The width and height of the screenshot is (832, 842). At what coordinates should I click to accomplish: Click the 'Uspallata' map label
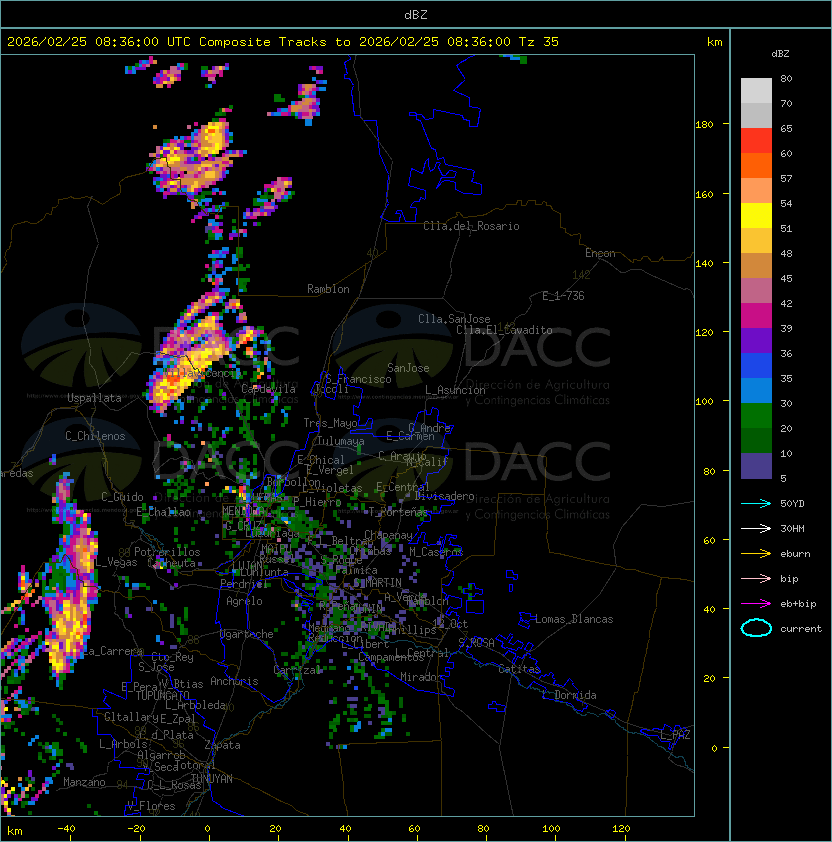point(94,398)
